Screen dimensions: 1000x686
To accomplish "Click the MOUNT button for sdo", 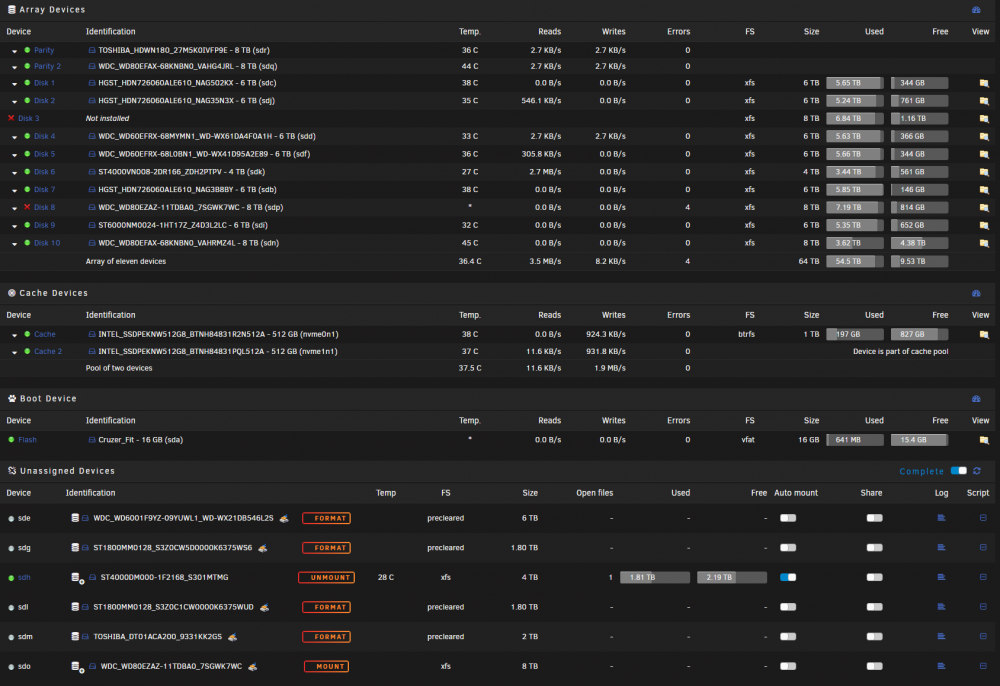I will tap(327, 666).
